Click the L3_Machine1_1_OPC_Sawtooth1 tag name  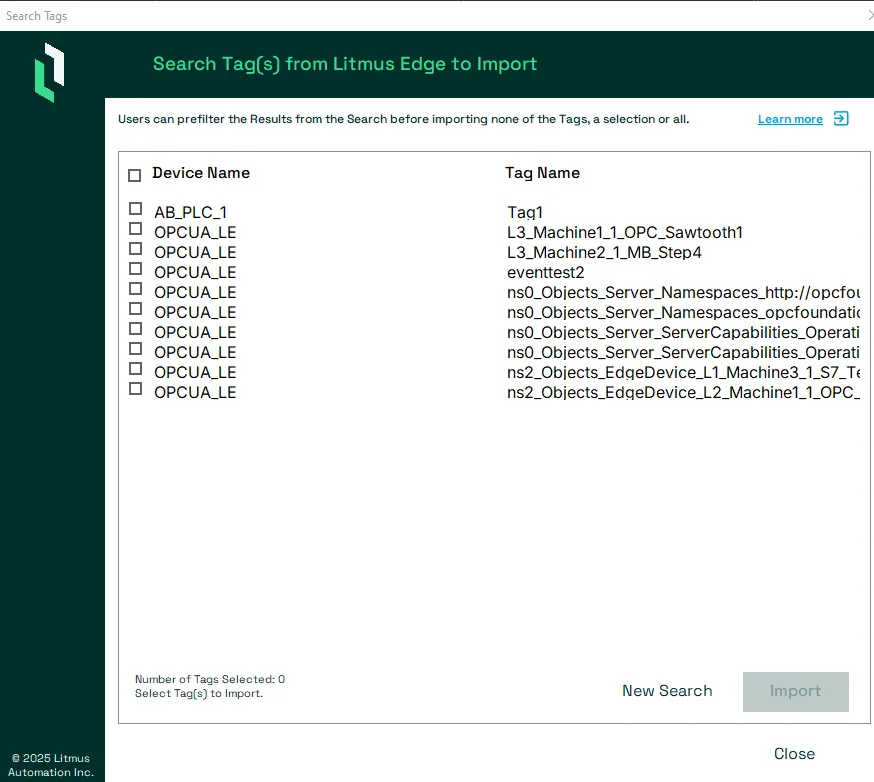[x=625, y=232]
